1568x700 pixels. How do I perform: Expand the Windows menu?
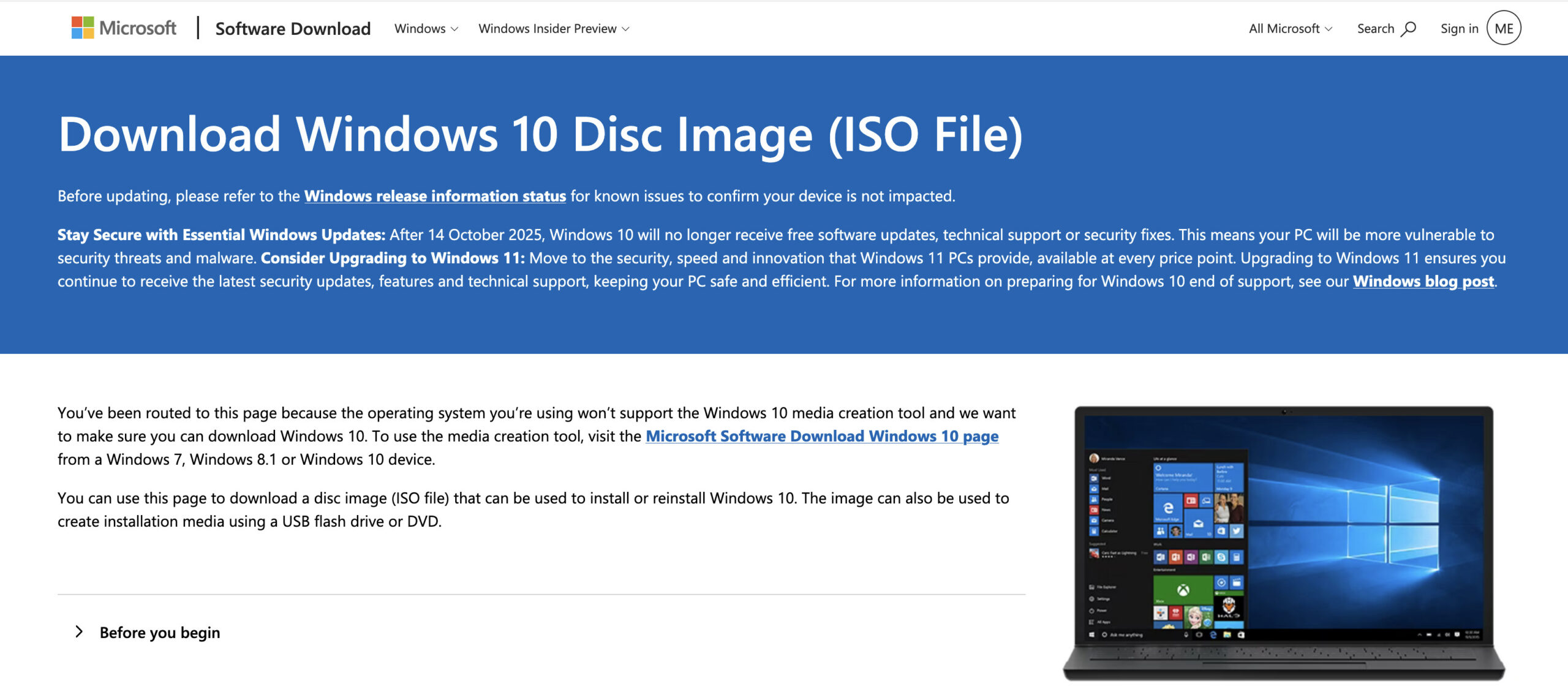click(426, 29)
